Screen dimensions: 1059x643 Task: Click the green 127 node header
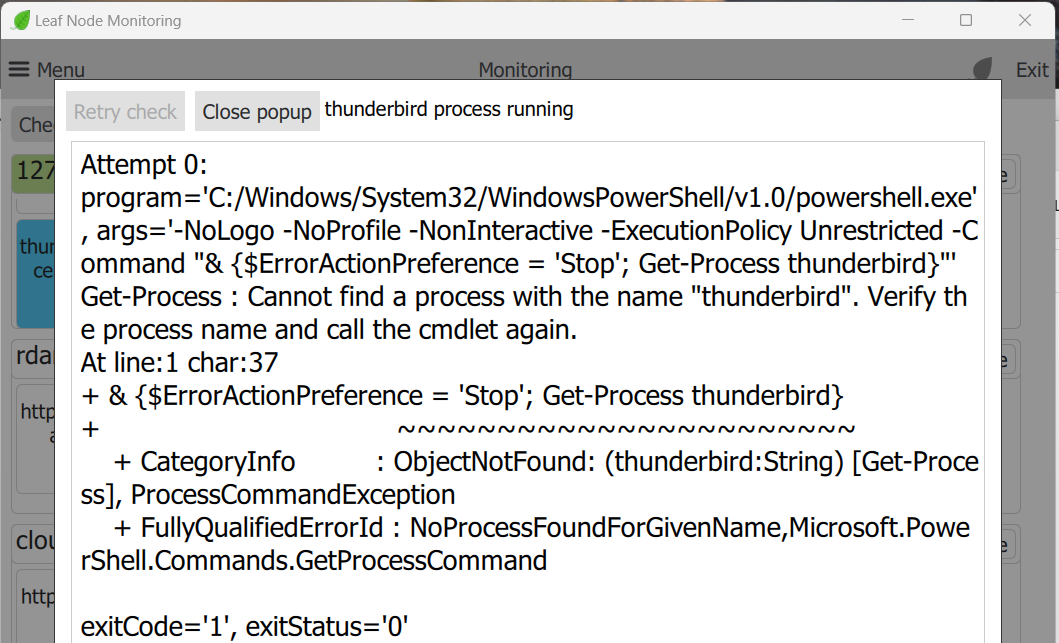[34, 171]
